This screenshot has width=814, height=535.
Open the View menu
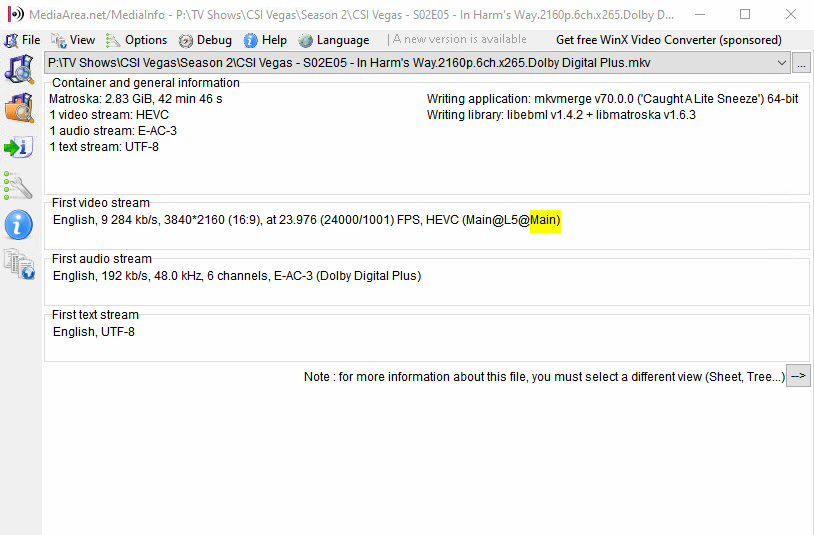(73, 40)
